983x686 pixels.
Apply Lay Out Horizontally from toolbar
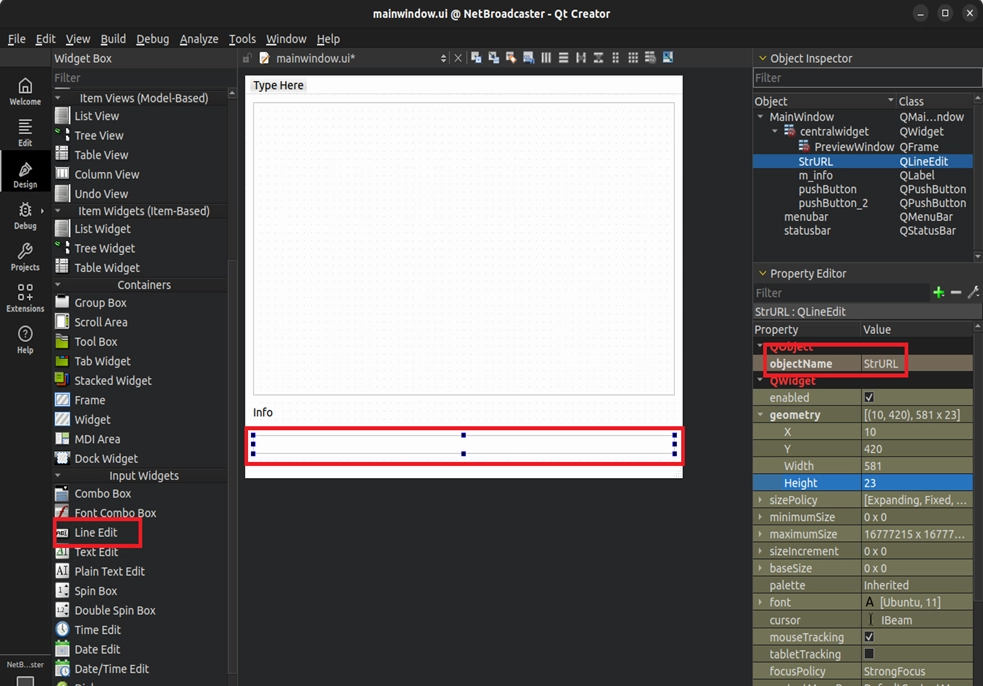pos(546,58)
